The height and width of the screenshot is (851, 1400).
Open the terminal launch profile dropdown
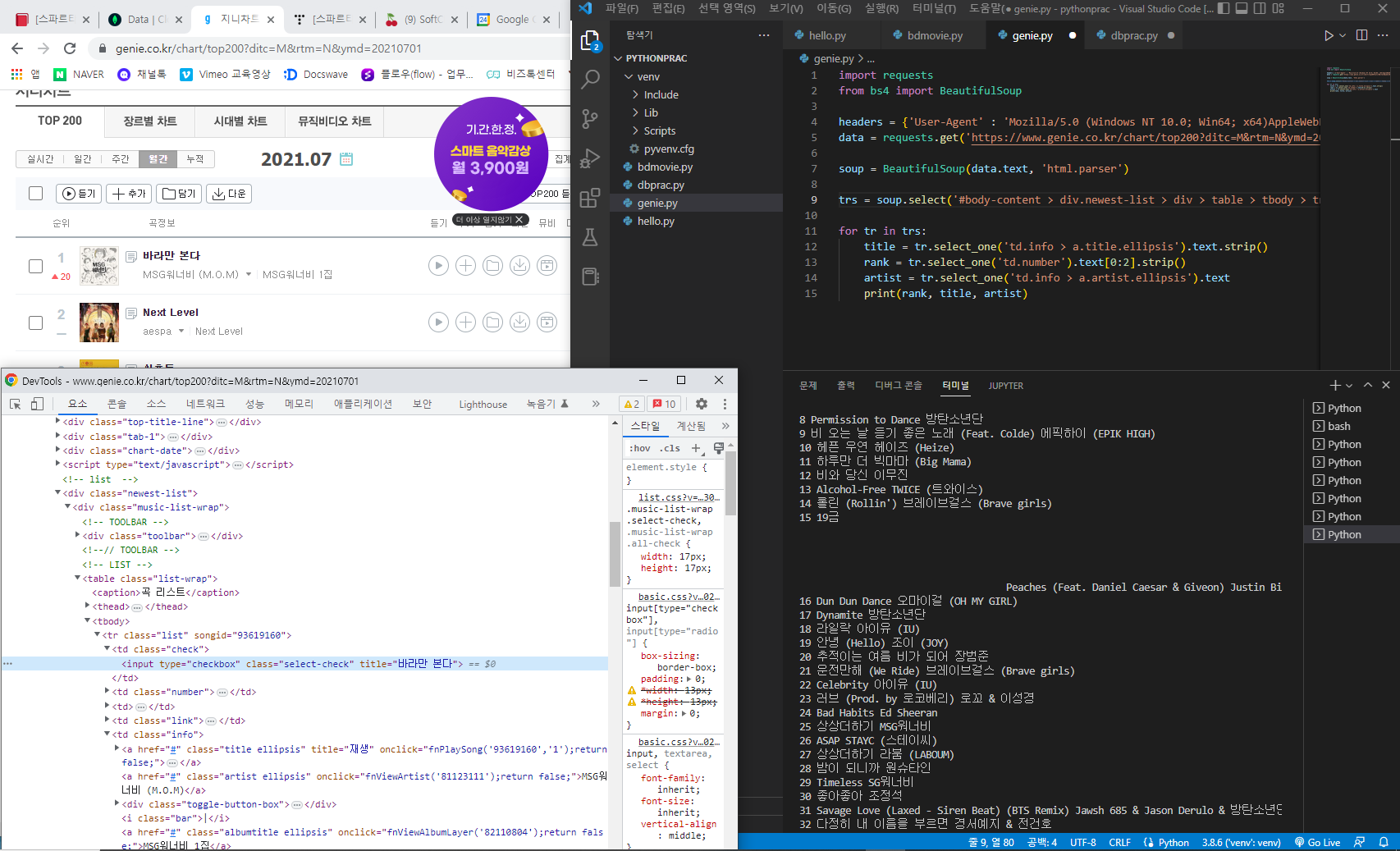(x=1349, y=386)
